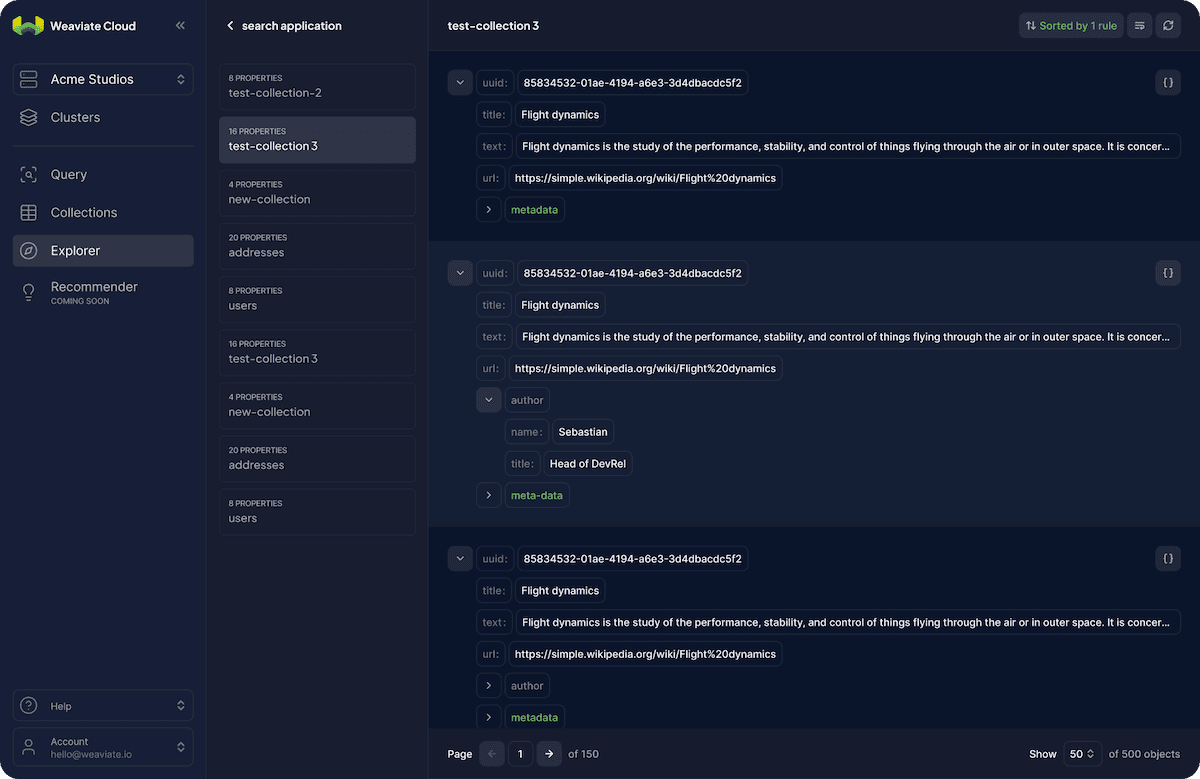Navigate to Collections in sidebar
Viewport: 1200px width, 779px height.
coord(84,213)
